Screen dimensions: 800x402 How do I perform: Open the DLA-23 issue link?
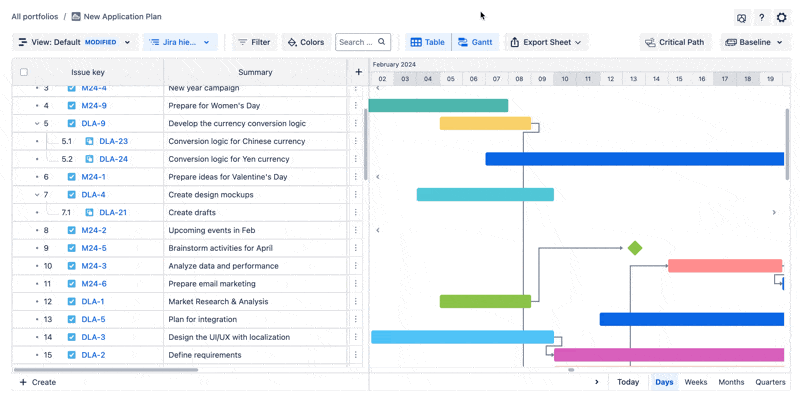tap(113, 142)
